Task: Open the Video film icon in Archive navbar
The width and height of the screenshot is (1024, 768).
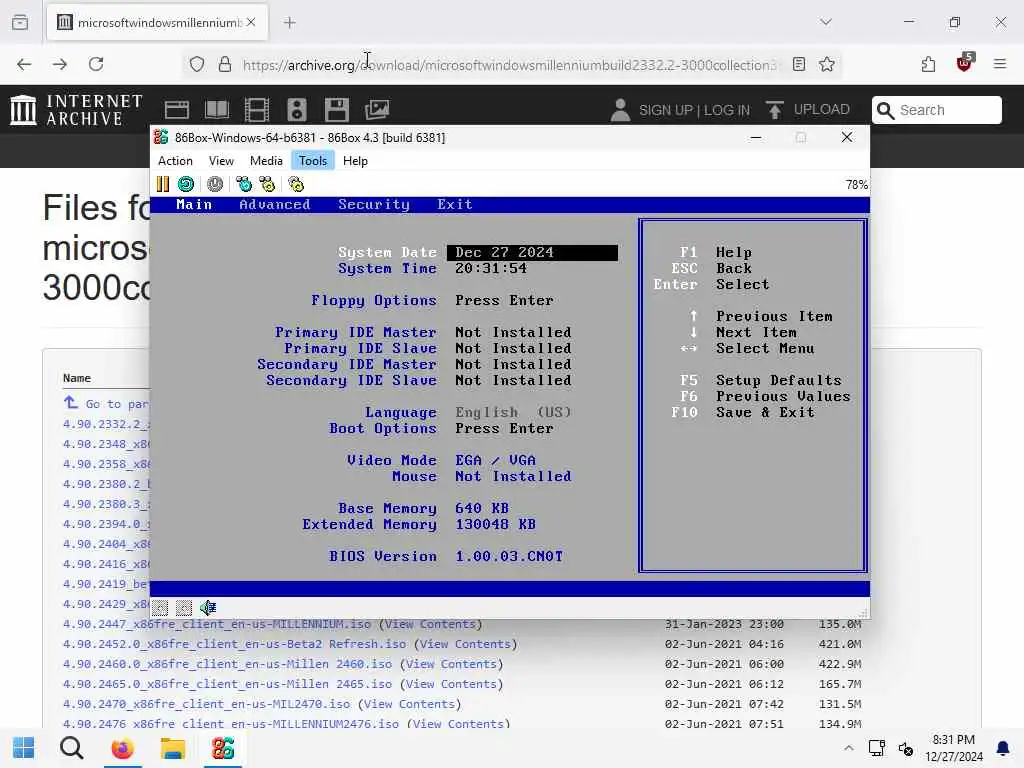Action: pyautogui.click(x=257, y=110)
